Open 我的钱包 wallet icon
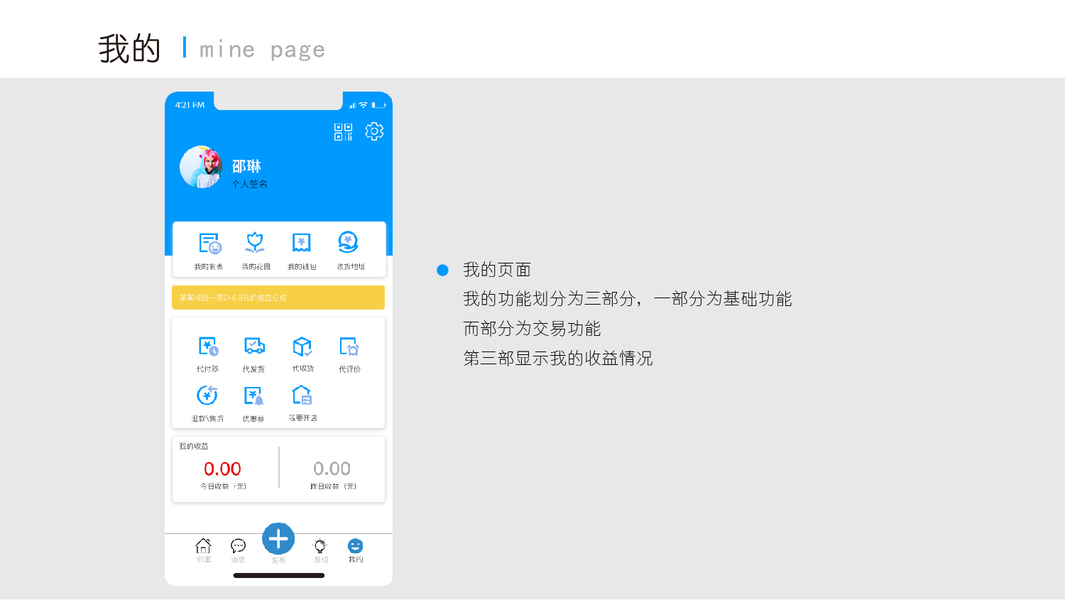Image resolution: width=1065 pixels, height=600 pixels. click(302, 243)
